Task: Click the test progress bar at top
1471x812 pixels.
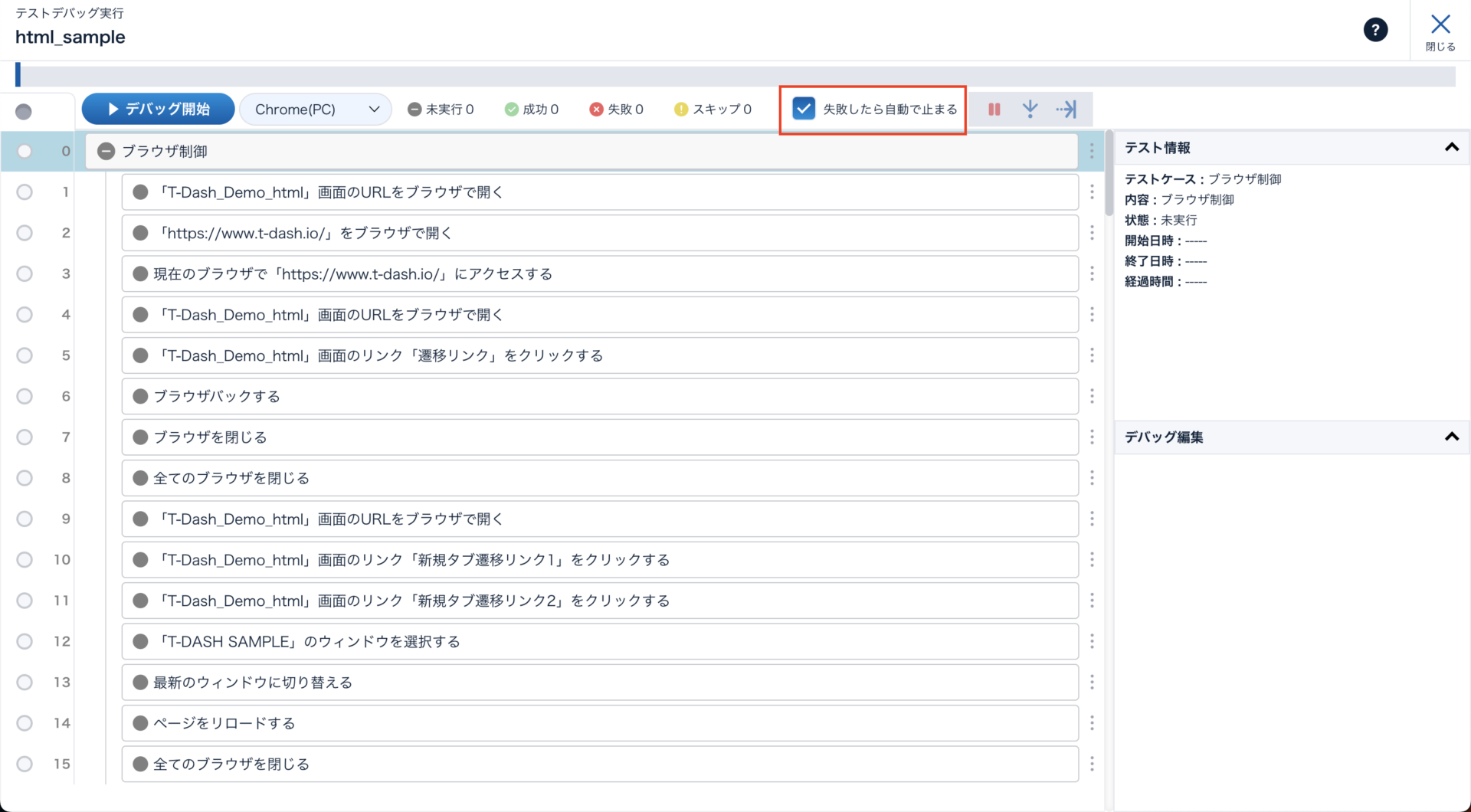Action: (x=735, y=75)
